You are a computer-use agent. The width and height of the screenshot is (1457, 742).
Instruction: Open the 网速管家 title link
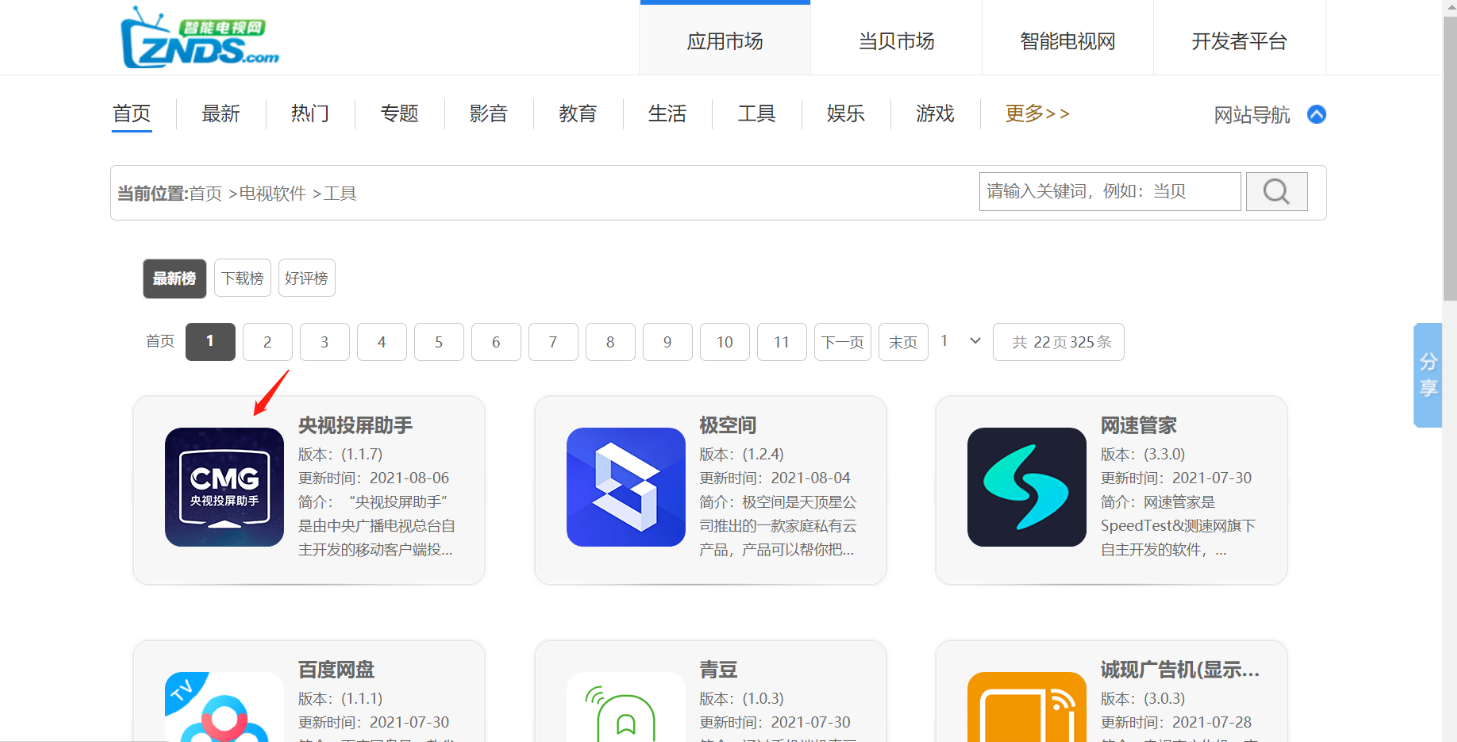pos(1139,425)
